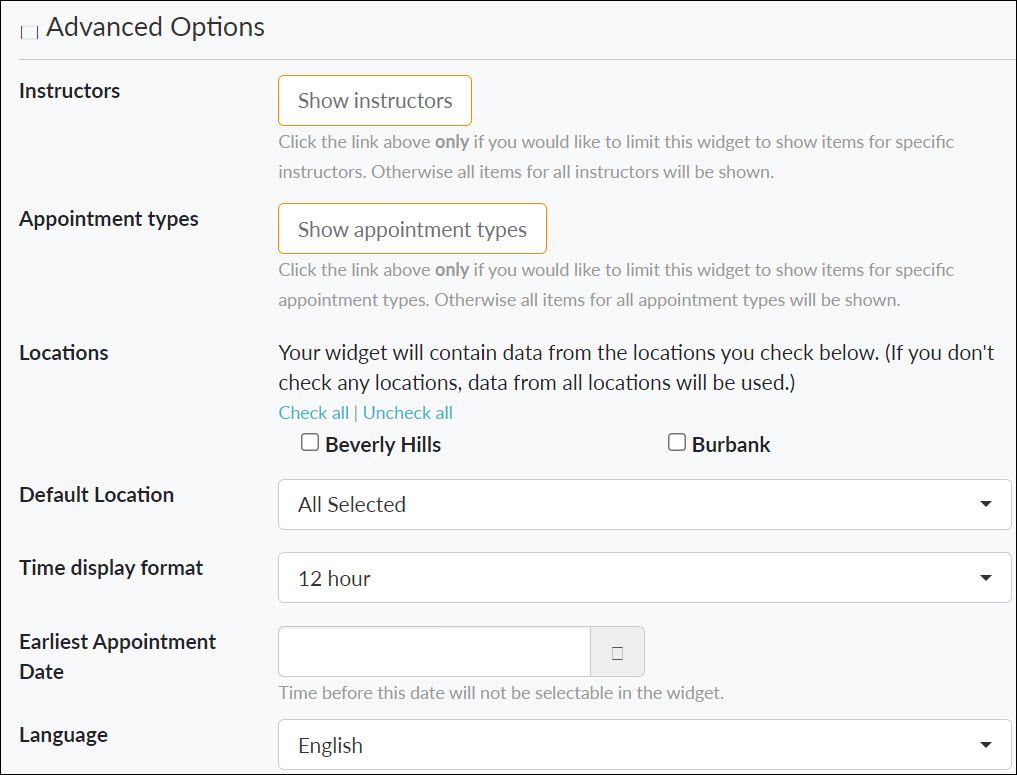The height and width of the screenshot is (775, 1017).
Task: Click the Show appointment types button
Action: coord(412,228)
